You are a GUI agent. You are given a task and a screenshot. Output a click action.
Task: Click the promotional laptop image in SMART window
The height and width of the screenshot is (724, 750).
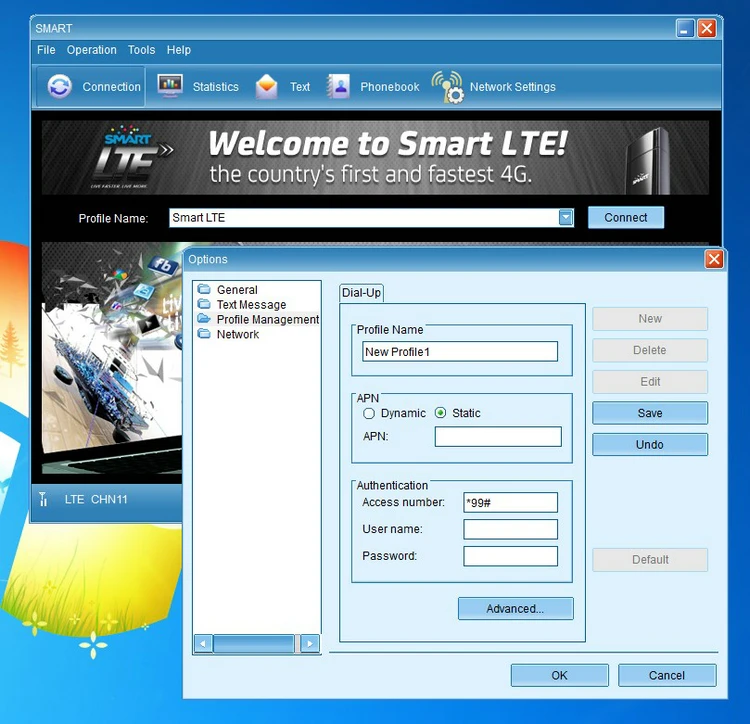(112, 358)
